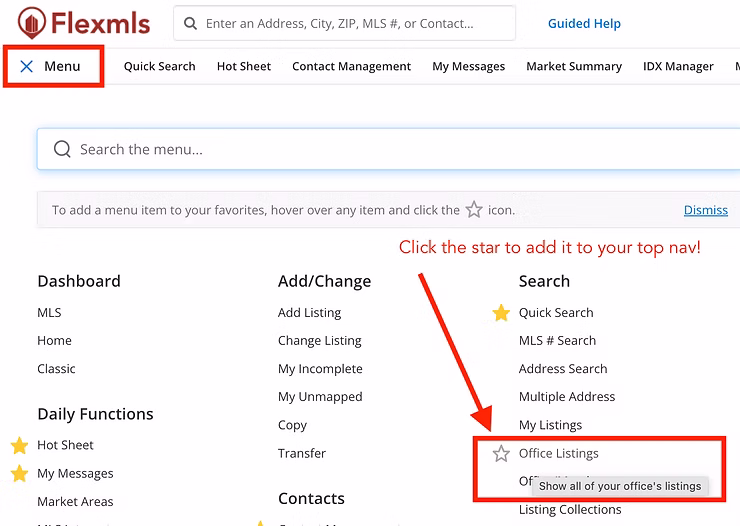This screenshot has height=526, width=740.
Task: Select MLS # Search under Search
Action: coord(557,341)
